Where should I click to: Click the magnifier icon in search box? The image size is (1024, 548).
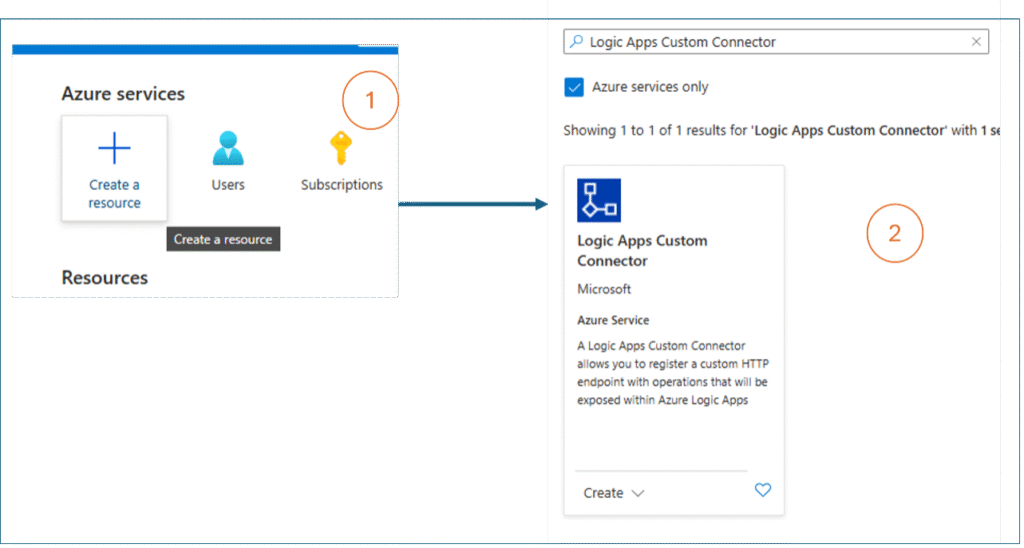click(576, 42)
